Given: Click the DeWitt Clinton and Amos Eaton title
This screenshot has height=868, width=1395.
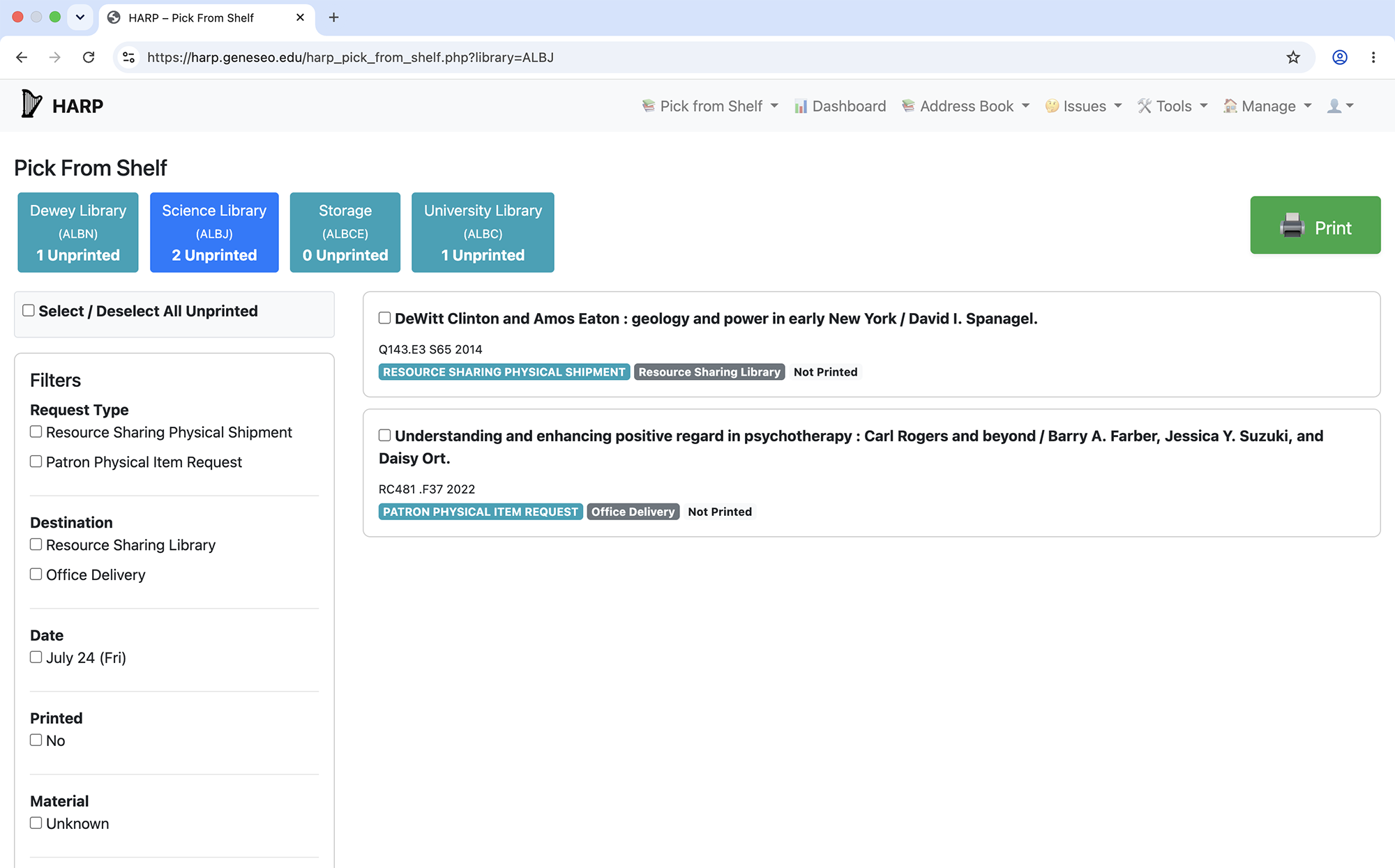Looking at the screenshot, I should click(x=716, y=319).
